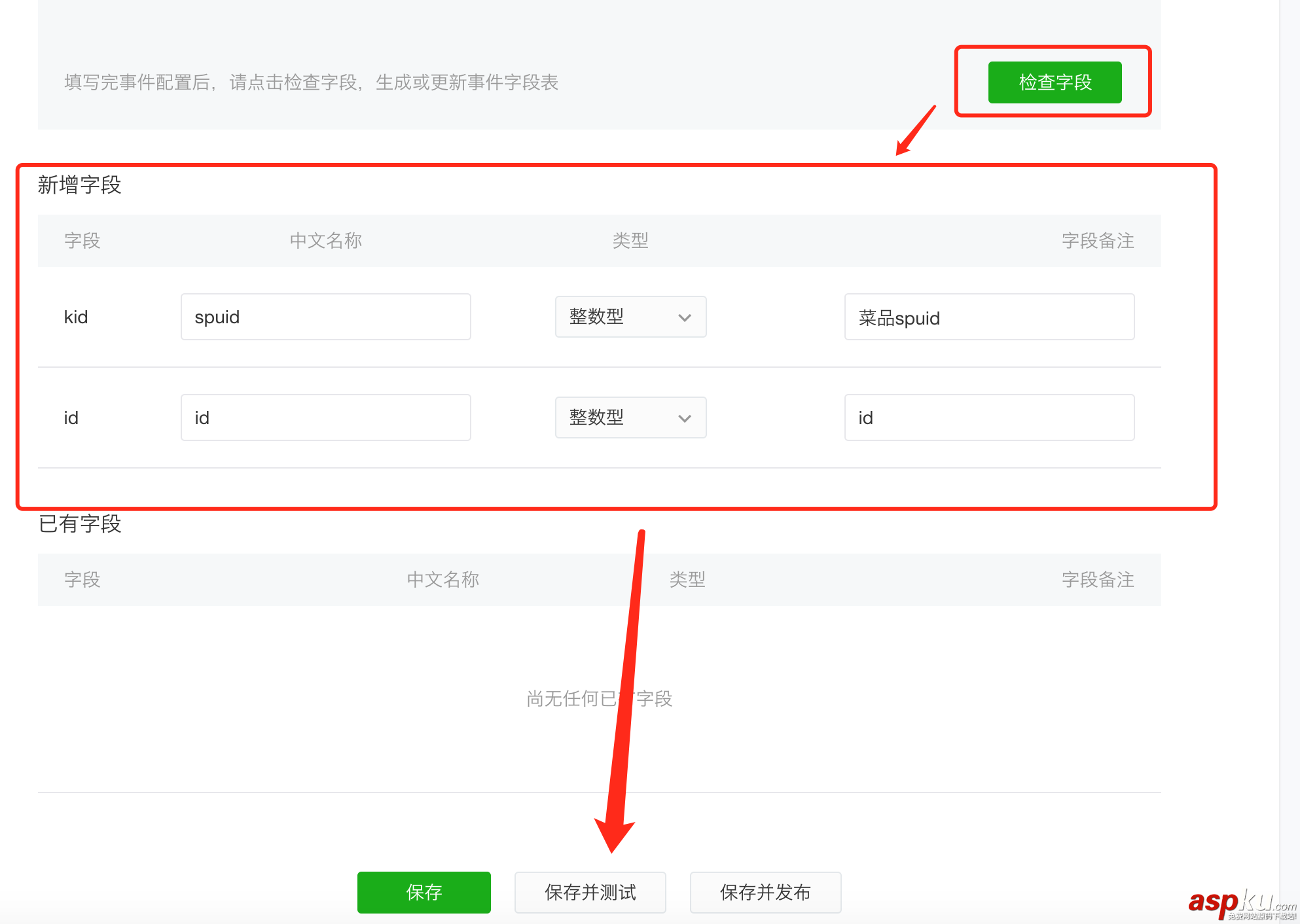Click the 菜品spuid field remark input
1300x924 pixels.
click(989, 317)
